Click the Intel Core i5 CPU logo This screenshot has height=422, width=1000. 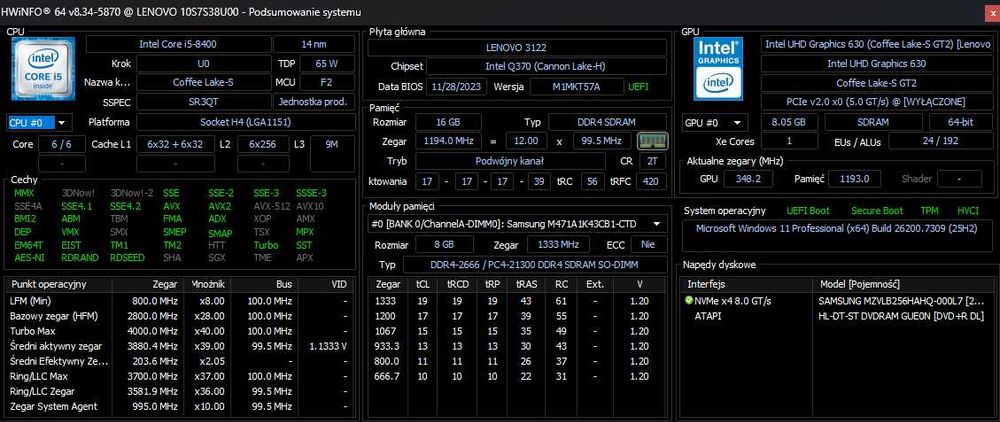[43, 68]
